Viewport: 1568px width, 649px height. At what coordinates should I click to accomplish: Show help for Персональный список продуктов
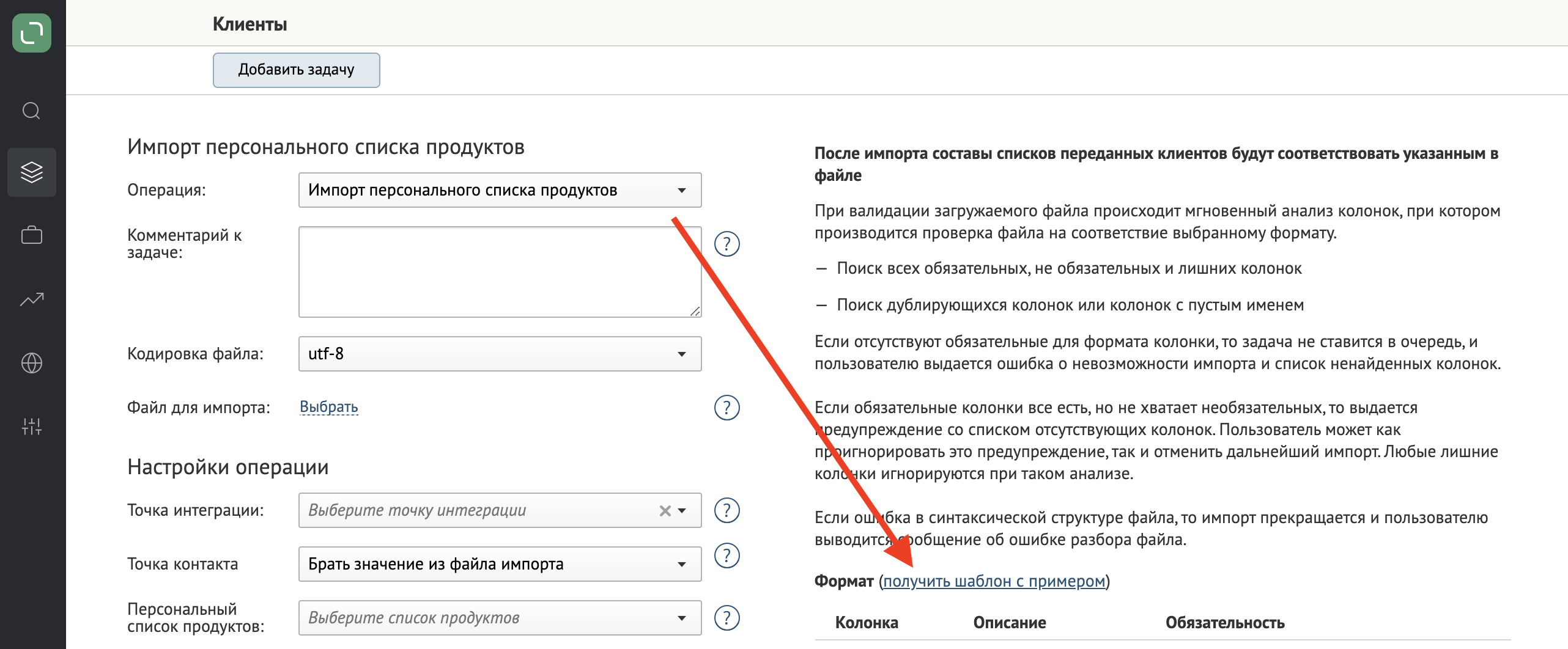pos(727,618)
